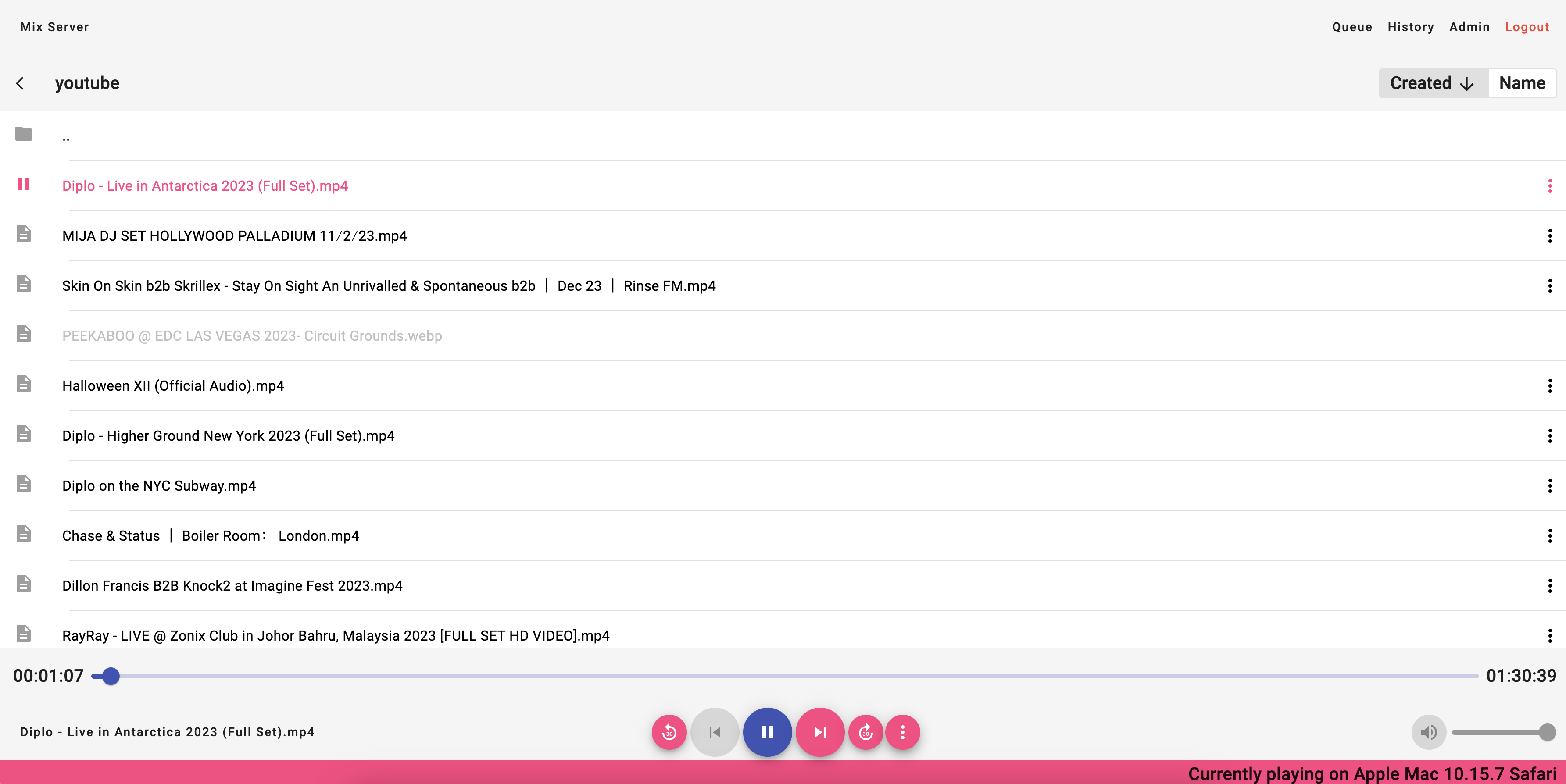Viewport: 1566px width, 784px height.
Task: Click the forward 30 seconds button
Action: pos(865,732)
